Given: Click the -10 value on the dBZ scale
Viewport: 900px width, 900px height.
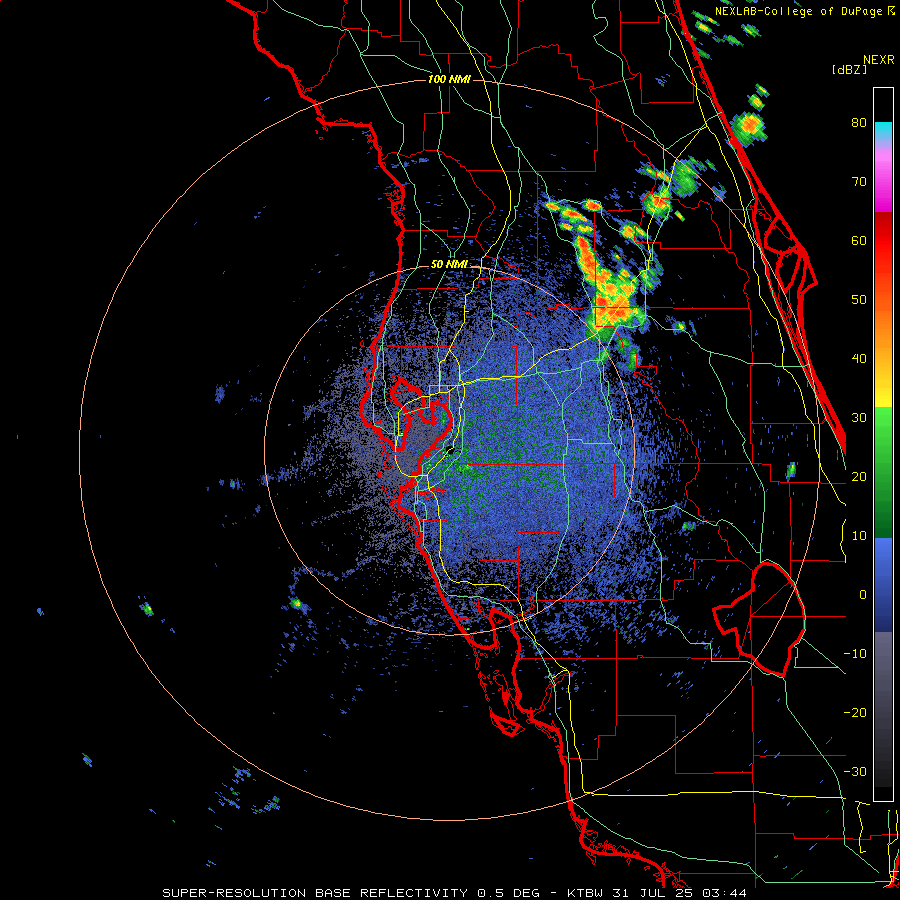Looking at the screenshot, I should (855, 654).
